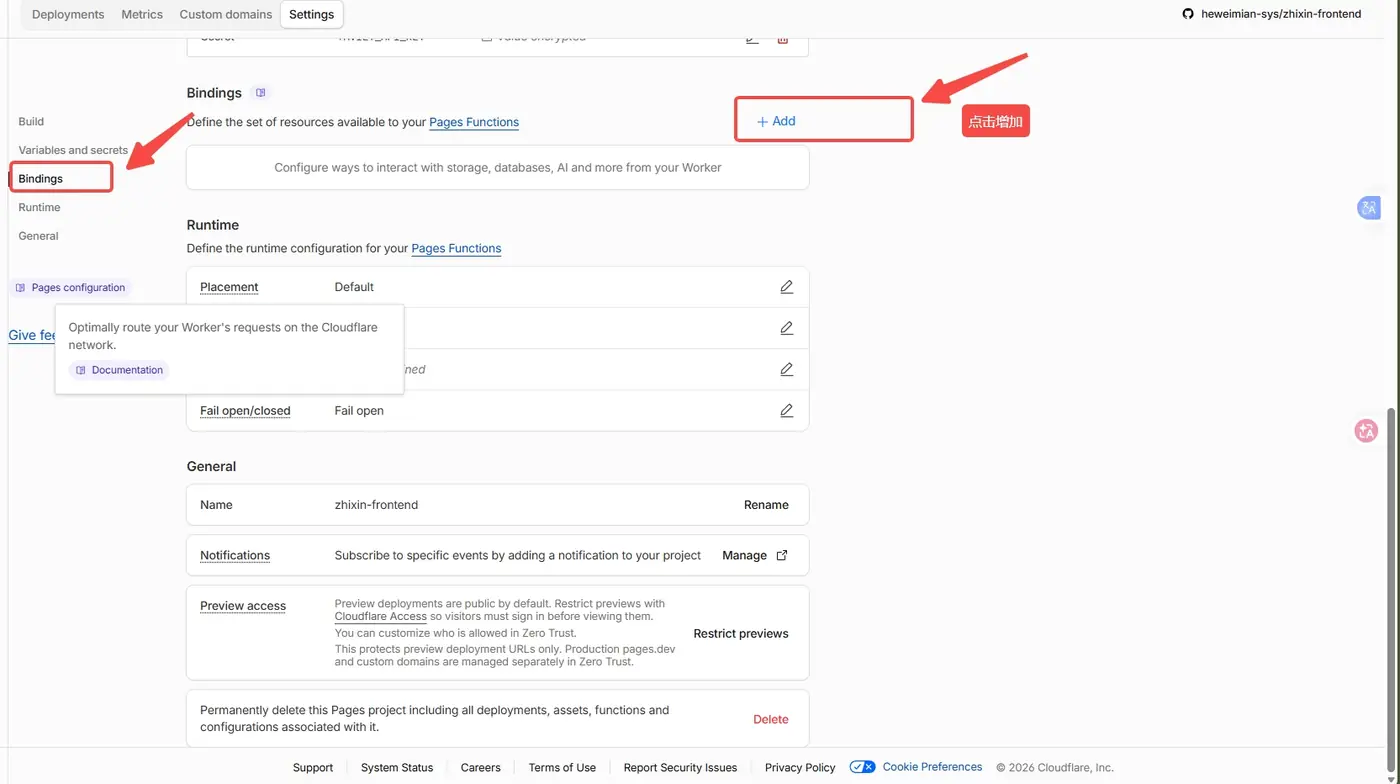
Task: Click Manage for Notifications
Action: click(744, 555)
